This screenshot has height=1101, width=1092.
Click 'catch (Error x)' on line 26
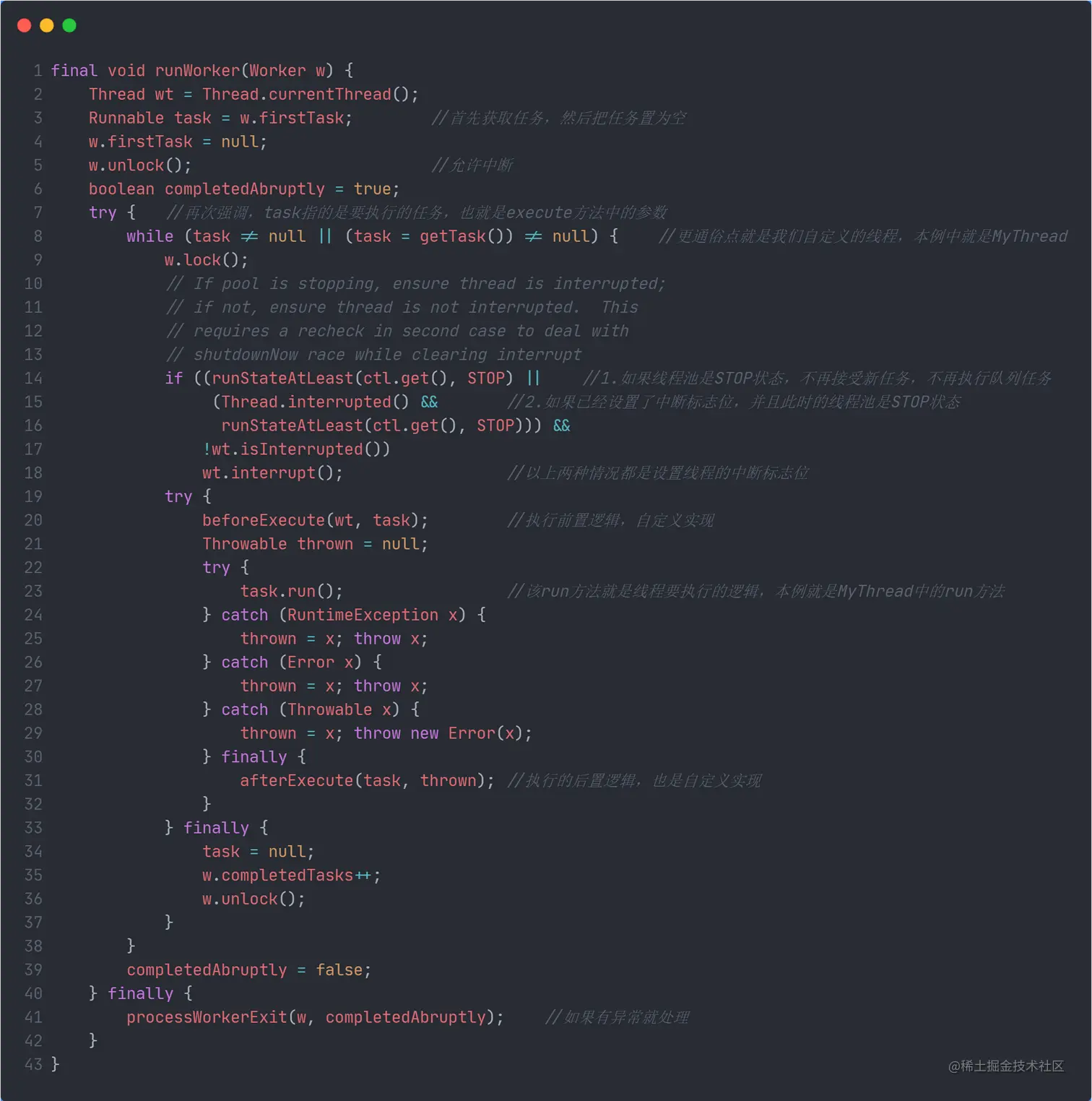[x=291, y=662]
